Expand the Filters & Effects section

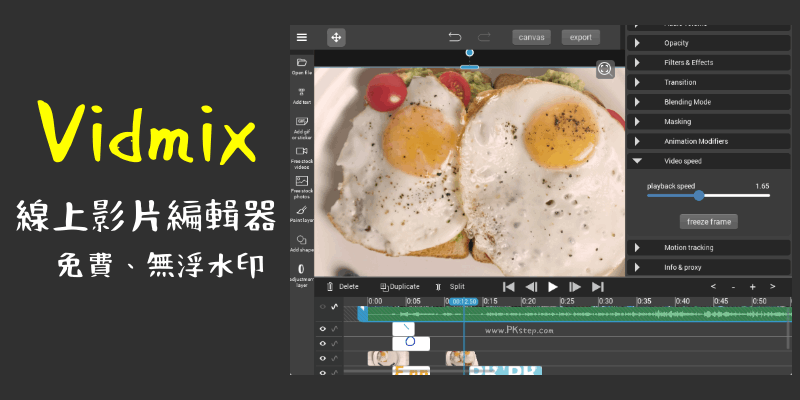709,63
